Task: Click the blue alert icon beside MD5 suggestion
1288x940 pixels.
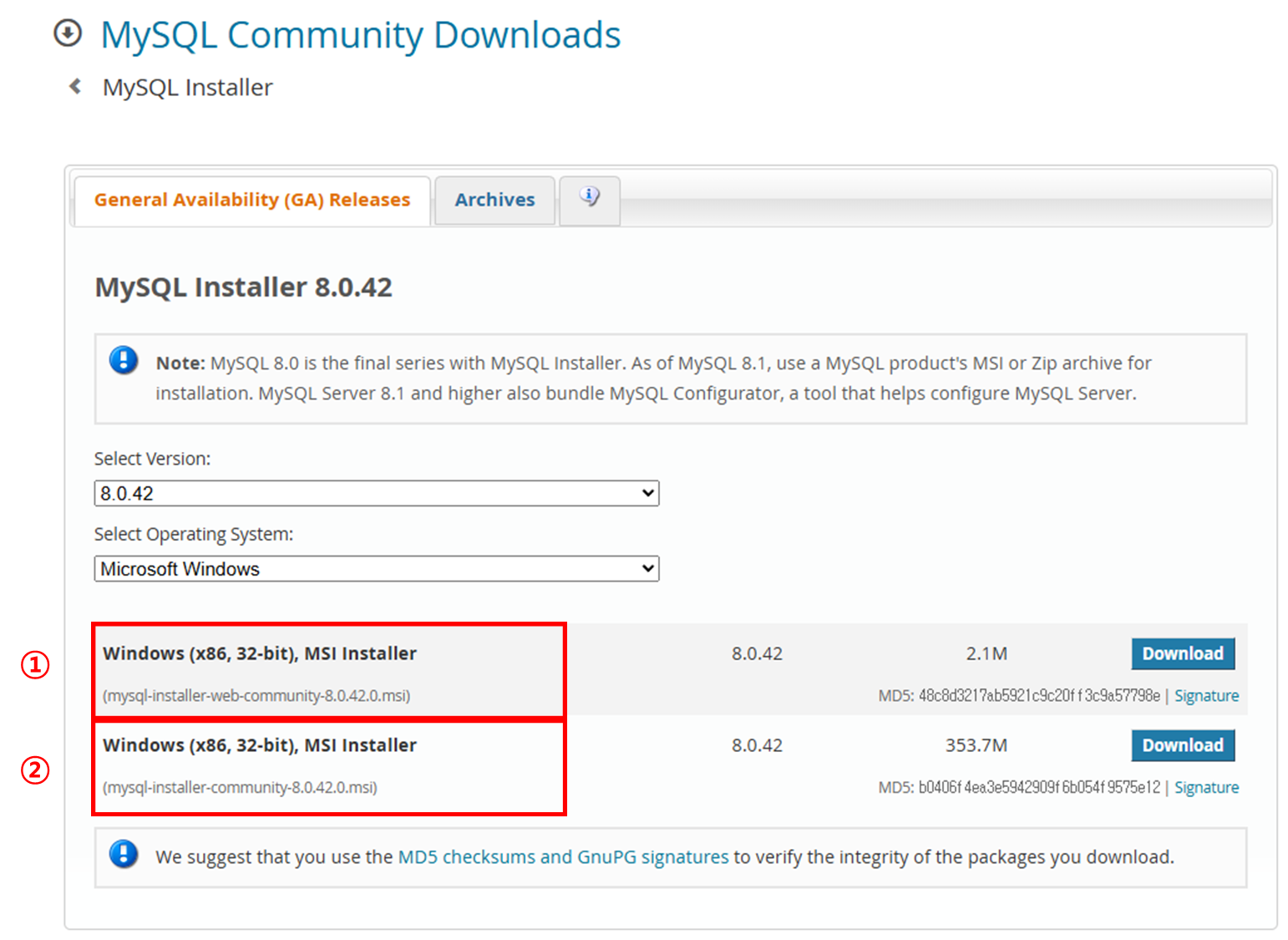Action: click(124, 855)
